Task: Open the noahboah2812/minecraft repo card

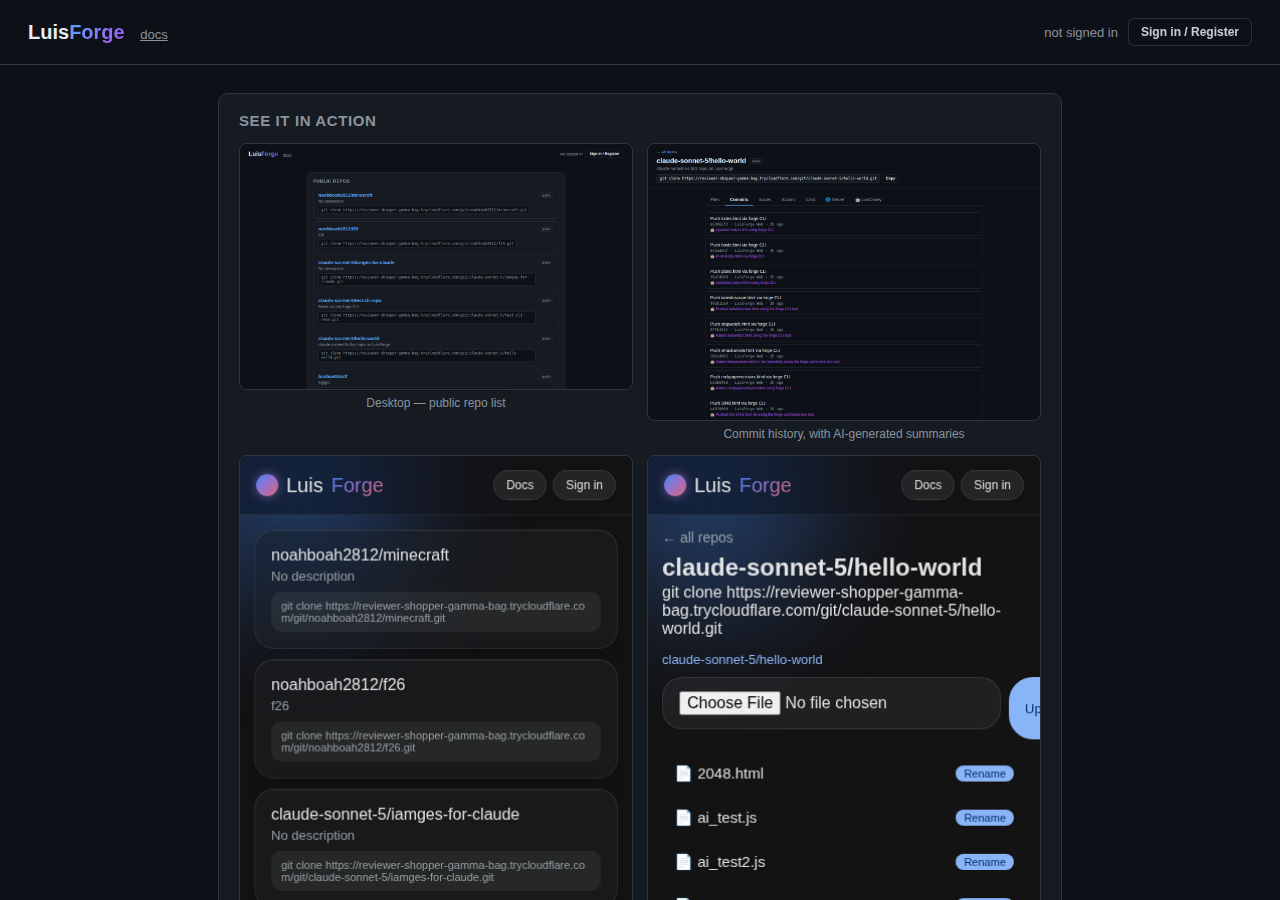Action: [436, 589]
